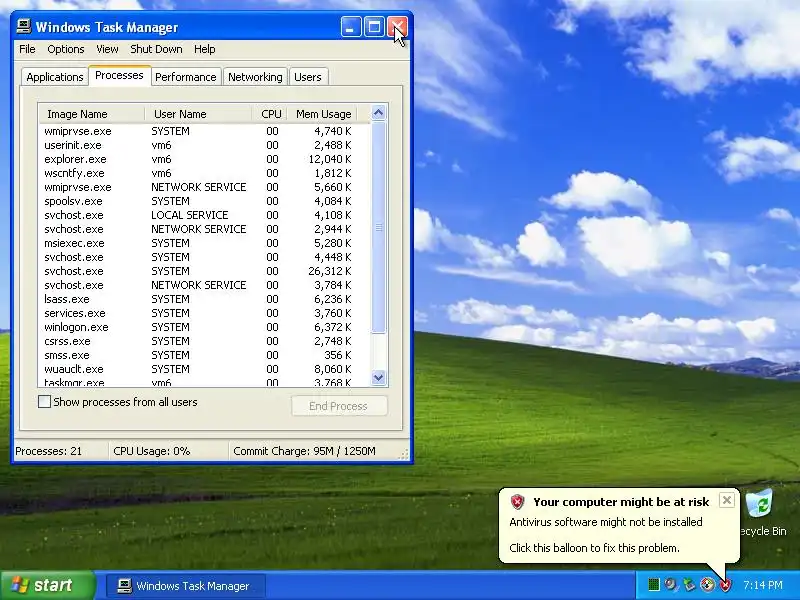The height and width of the screenshot is (600, 800).
Task: Select wmiprvse.exe using 4,740 K
Action: click(204, 131)
